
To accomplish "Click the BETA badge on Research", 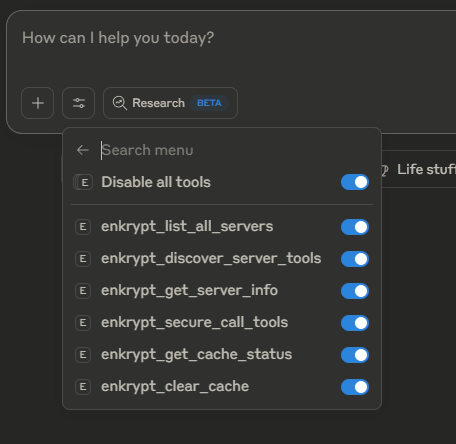I will [x=209, y=103].
